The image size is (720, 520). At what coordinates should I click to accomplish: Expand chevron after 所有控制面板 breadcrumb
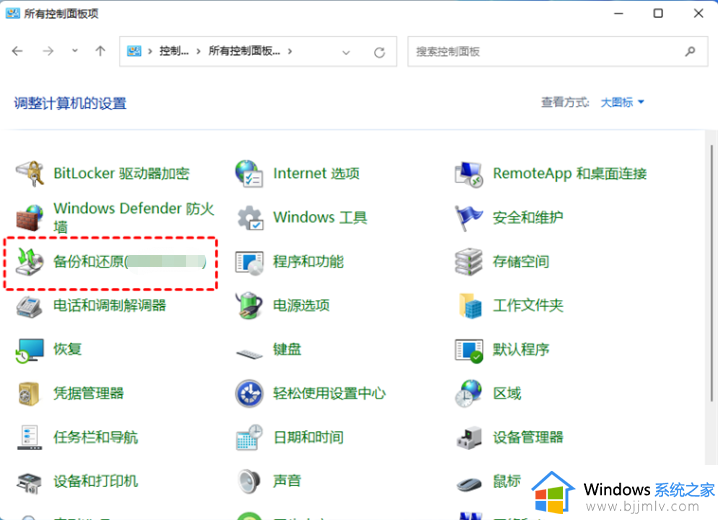290,51
